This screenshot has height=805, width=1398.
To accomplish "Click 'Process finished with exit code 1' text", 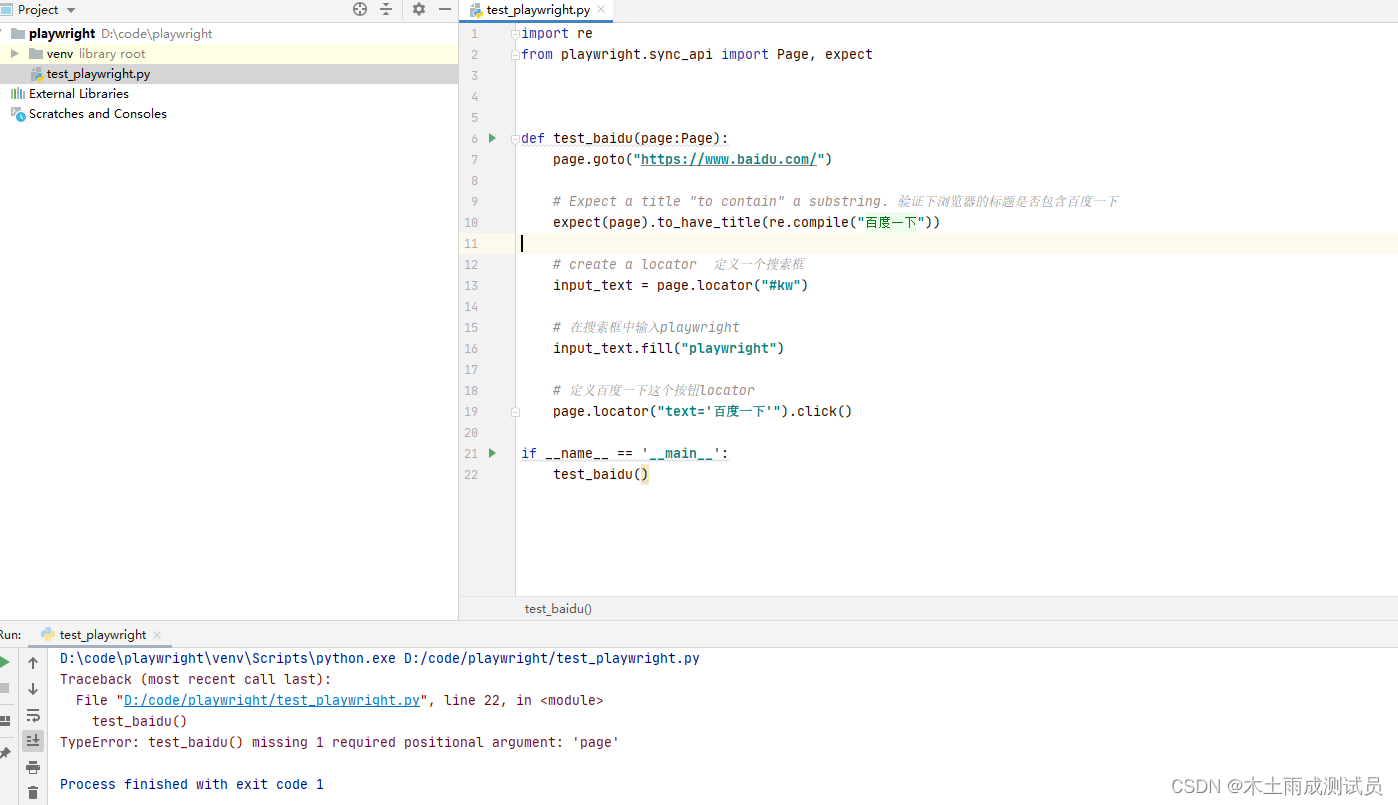I will point(192,784).
